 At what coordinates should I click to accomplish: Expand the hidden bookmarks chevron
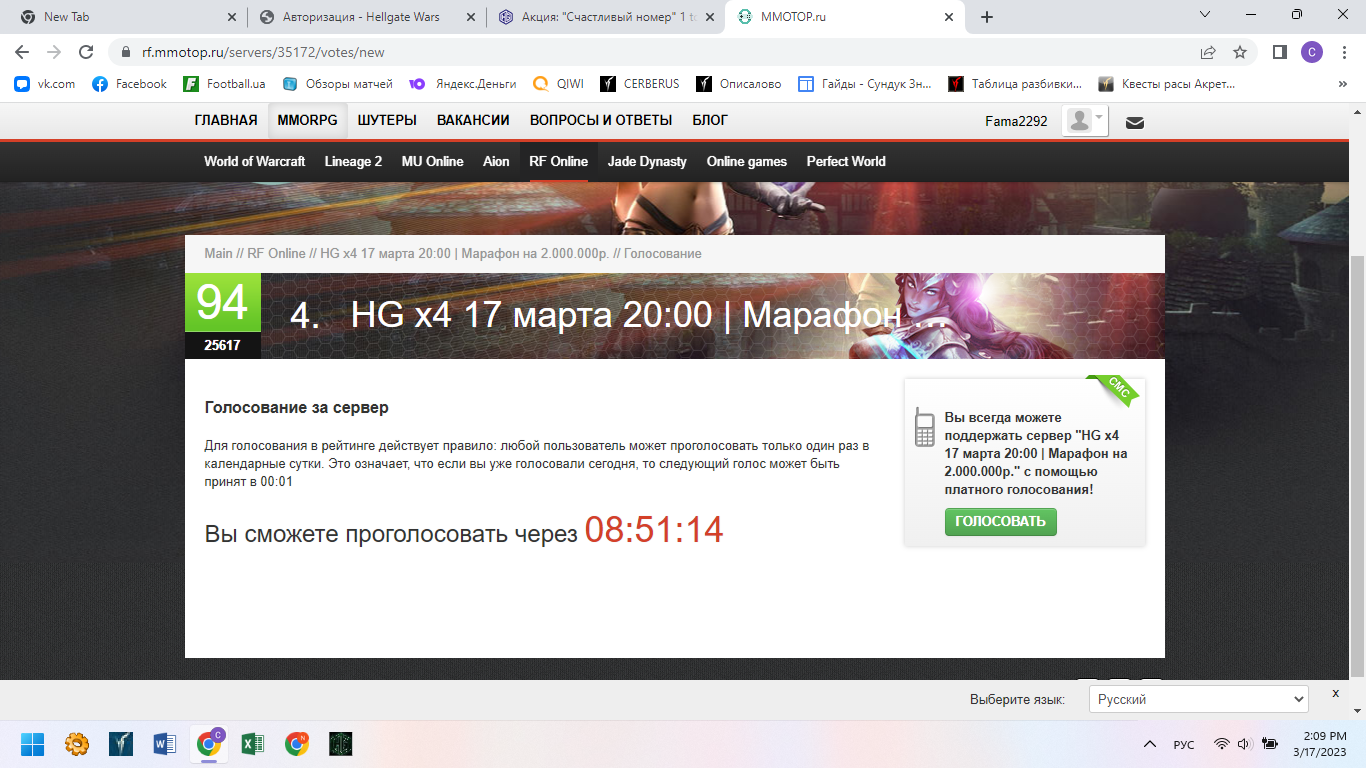pyautogui.click(x=1342, y=84)
